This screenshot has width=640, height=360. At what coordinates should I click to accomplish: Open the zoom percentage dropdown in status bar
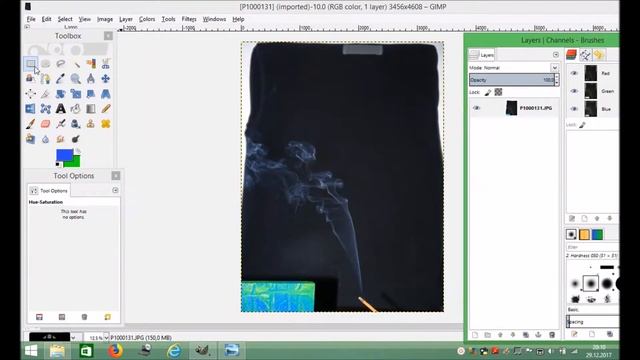click(x=106, y=338)
